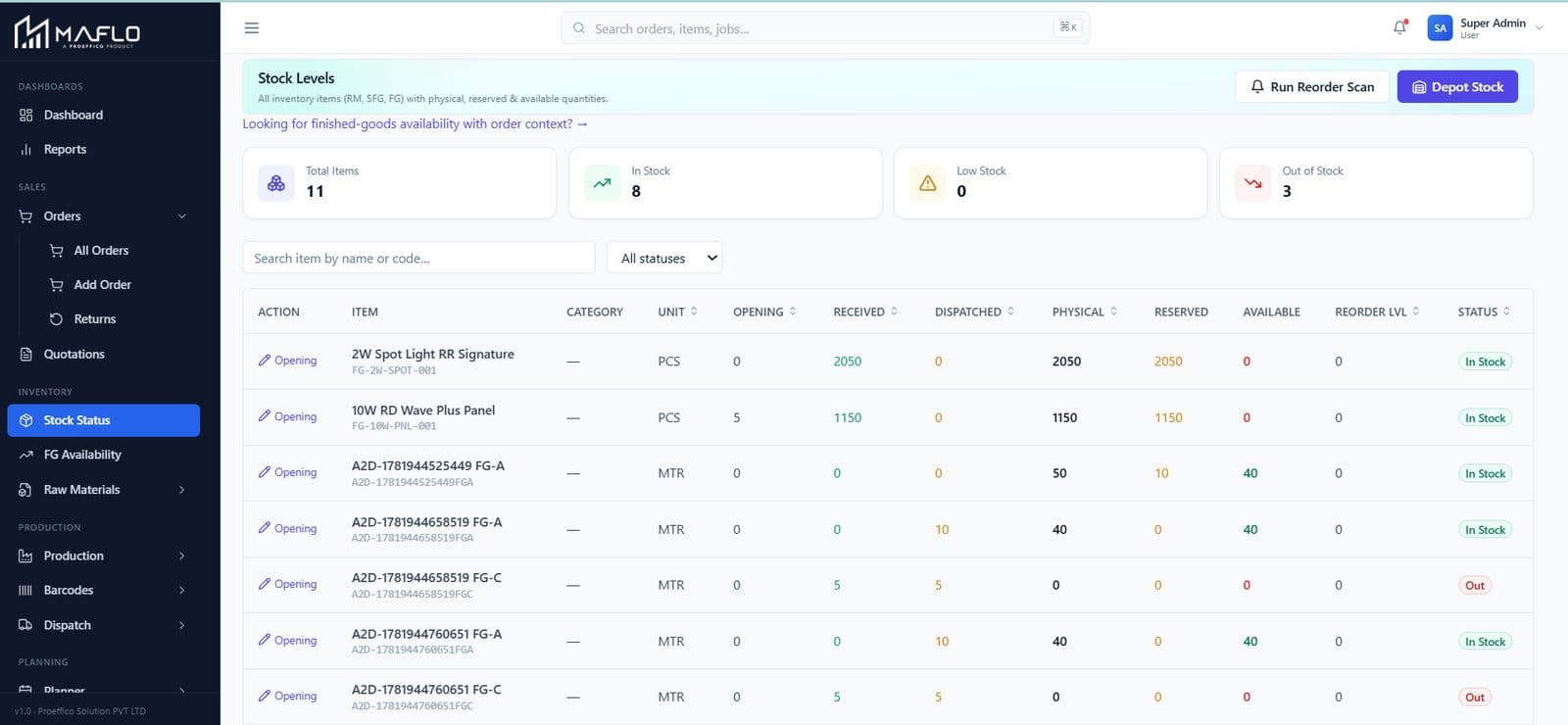Click the Dashboard grid icon in sidebar
Screen dimensions: 1568x725
point(26,115)
